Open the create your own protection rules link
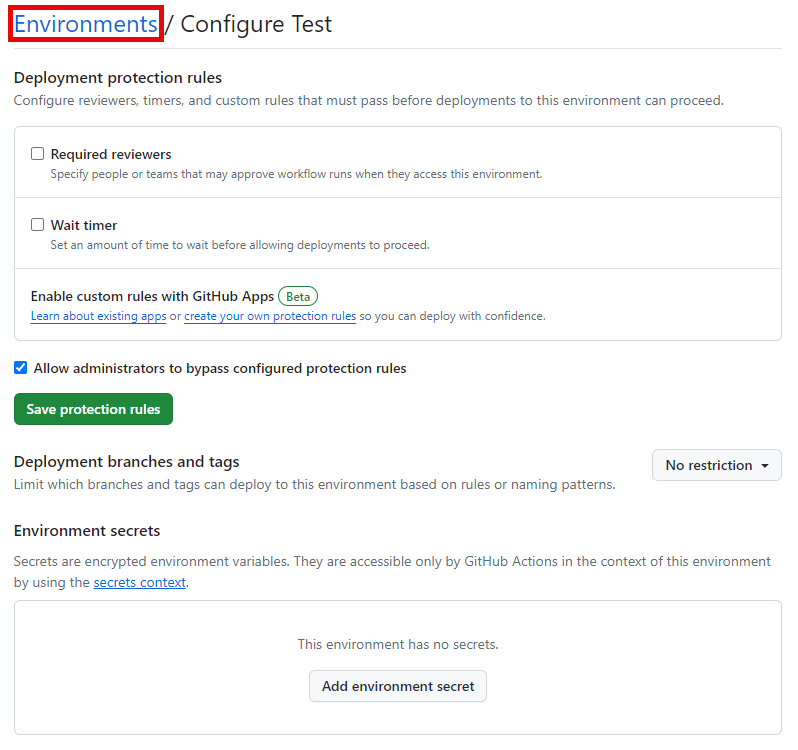This screenshot has width=798, height=750. [x=270, y=316]
